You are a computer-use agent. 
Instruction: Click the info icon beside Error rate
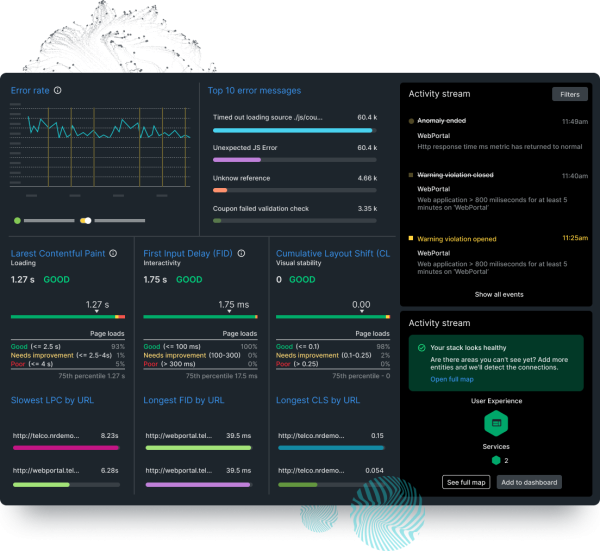click(58, 90)
